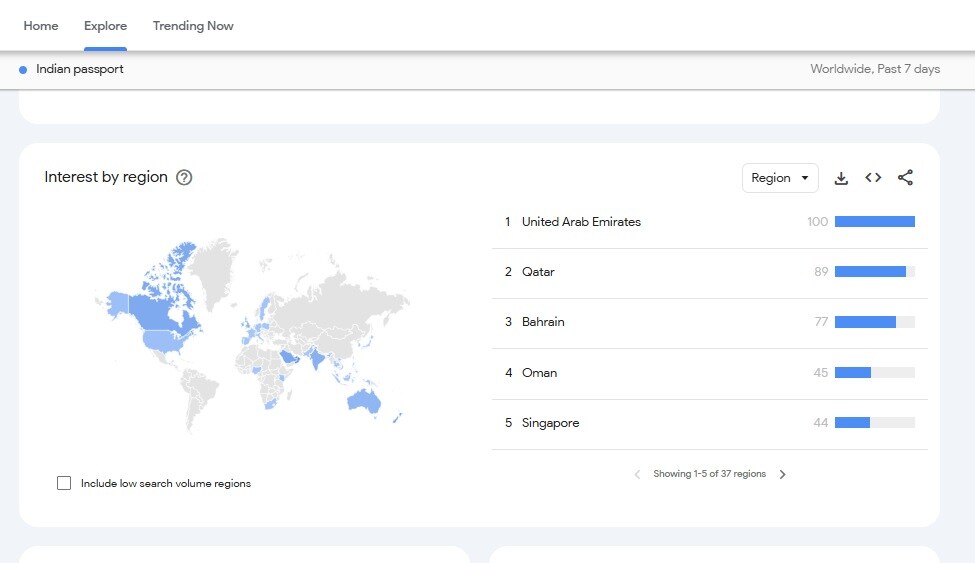Screen dimensions: 975x563
Task: Enable Include low search volume regions
Action: [x=64, y=483]
